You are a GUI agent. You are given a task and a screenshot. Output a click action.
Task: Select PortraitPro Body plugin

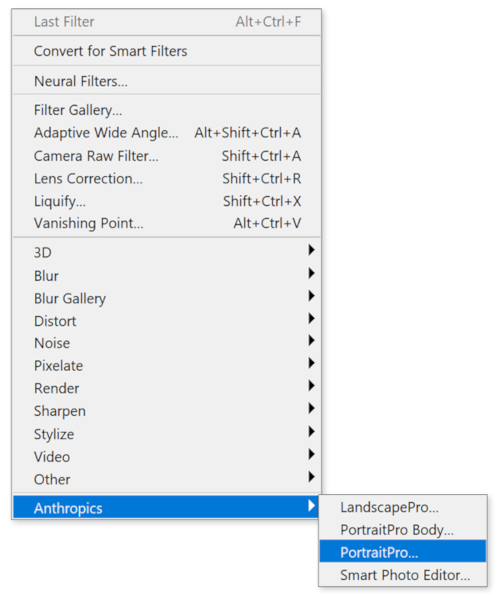pos(403,529)
